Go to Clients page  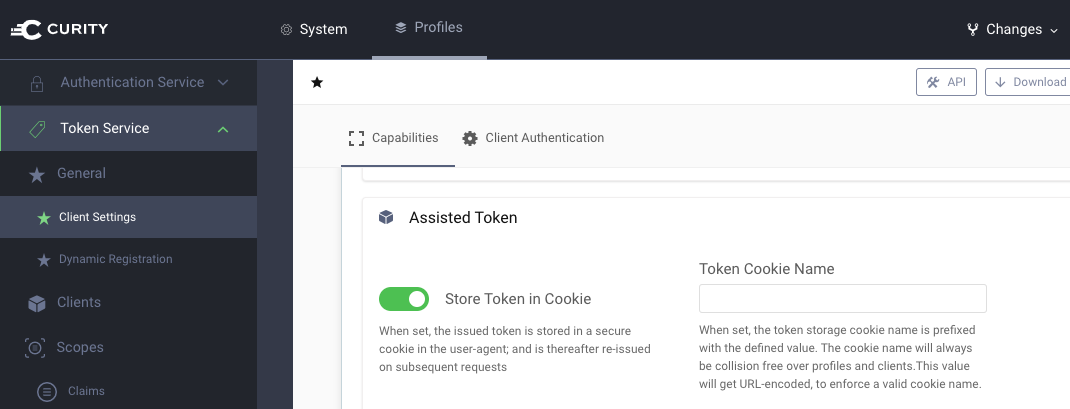(128, 302)
